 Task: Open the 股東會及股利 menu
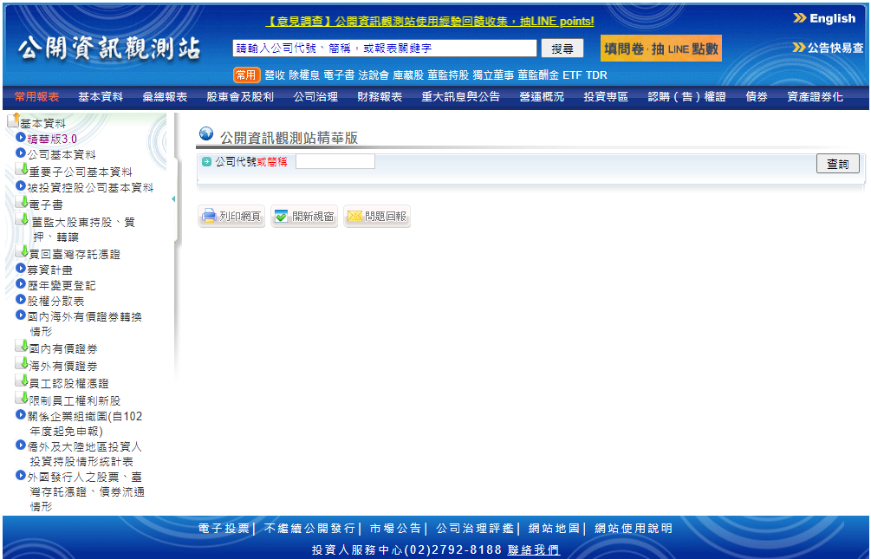pyautogui.click(x=240, y=97)
